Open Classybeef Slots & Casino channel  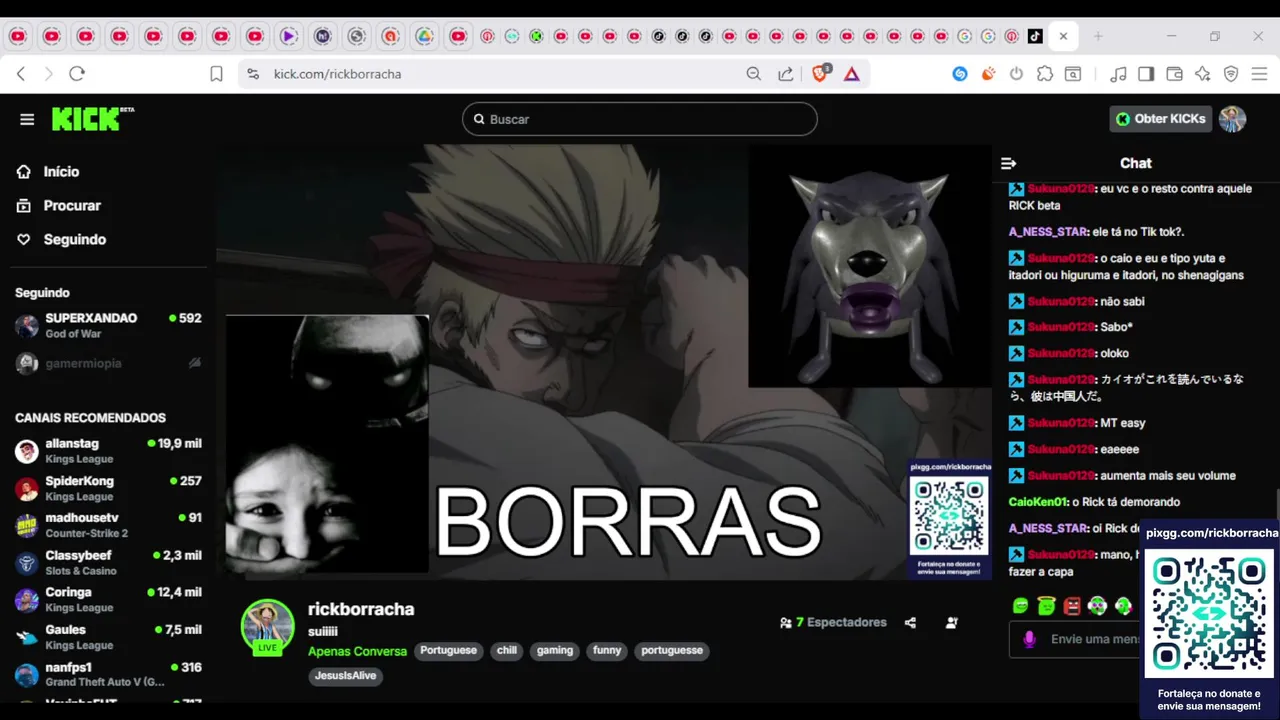(x=108, y=562)
